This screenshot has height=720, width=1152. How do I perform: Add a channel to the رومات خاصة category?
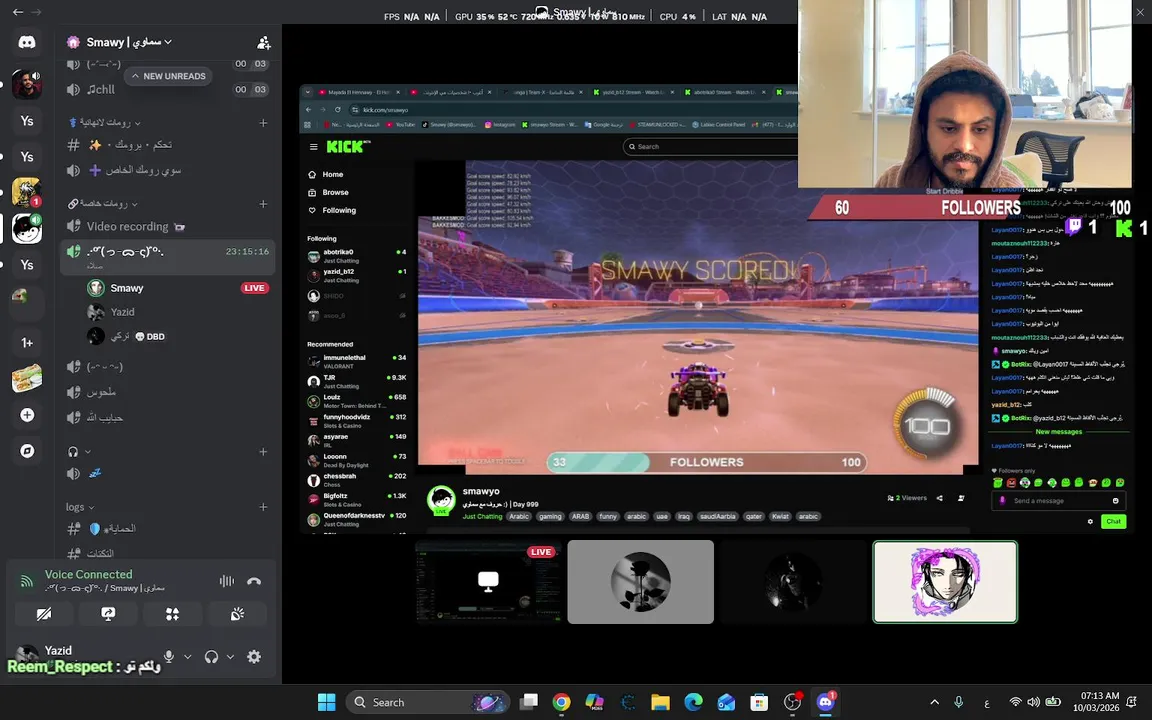263,204
